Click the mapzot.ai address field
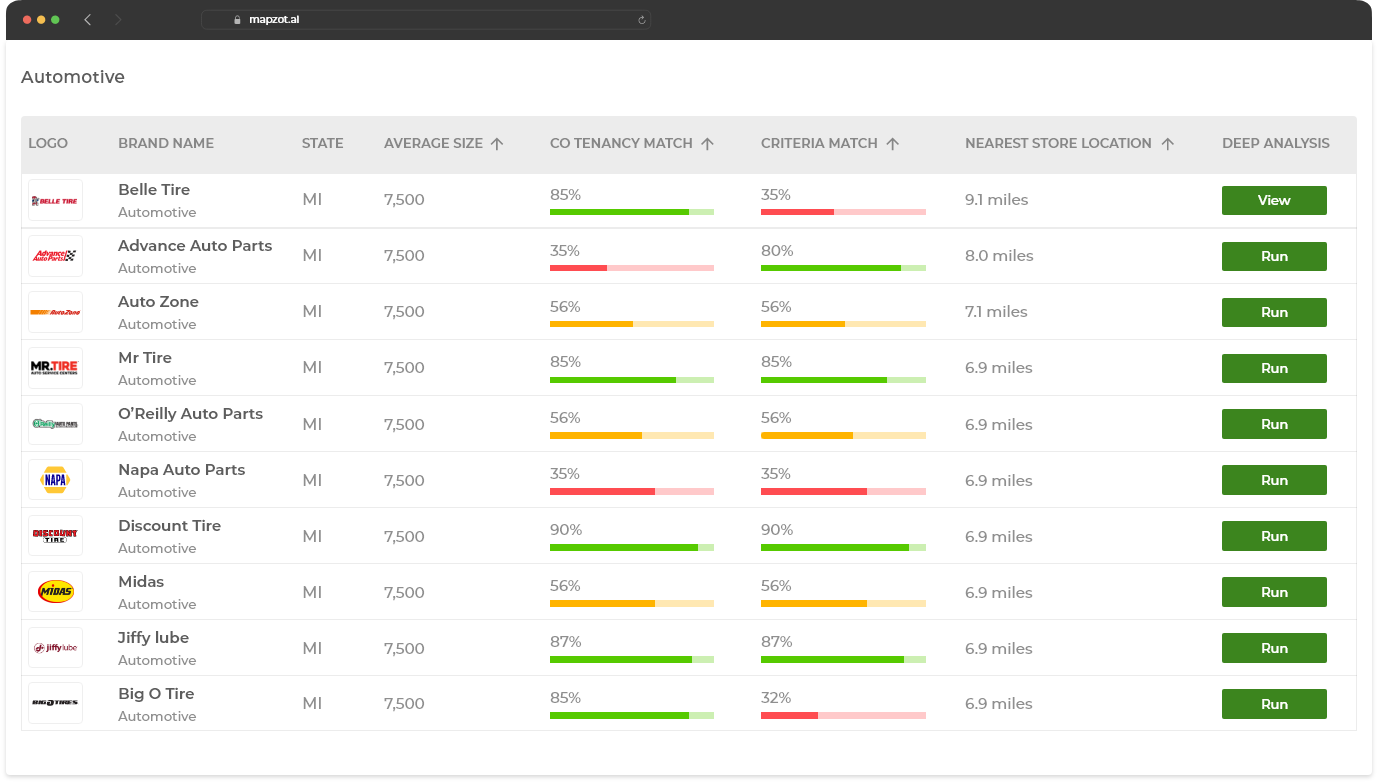The height and width of the screenshot is (783, 1378). click(426, 19)
